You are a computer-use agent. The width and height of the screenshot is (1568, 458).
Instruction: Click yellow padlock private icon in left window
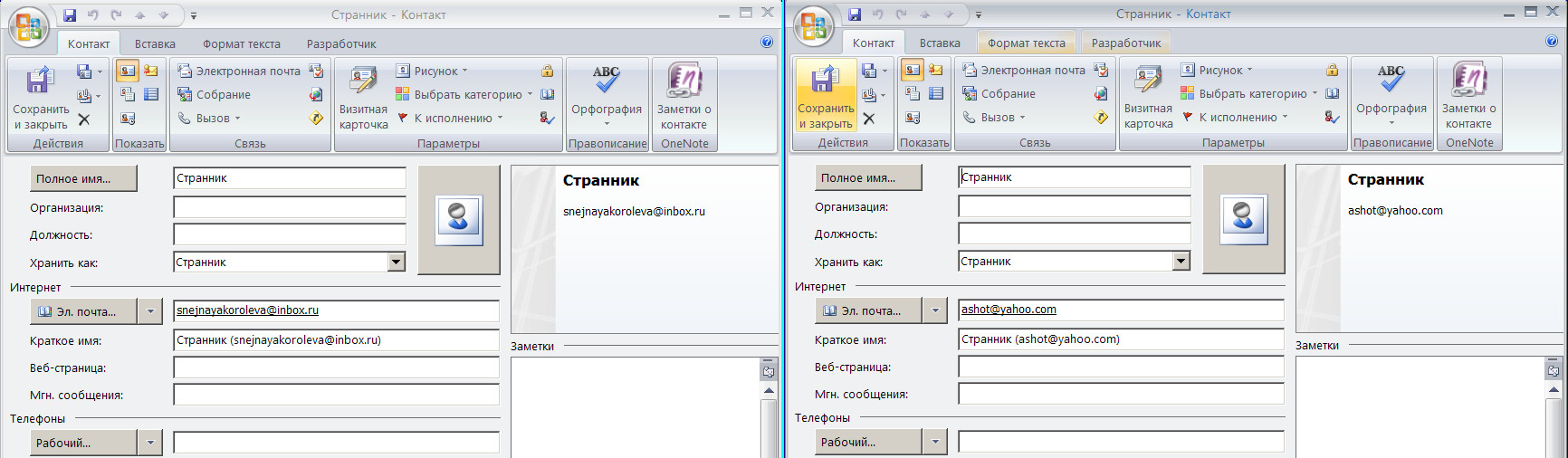(547, 71)
